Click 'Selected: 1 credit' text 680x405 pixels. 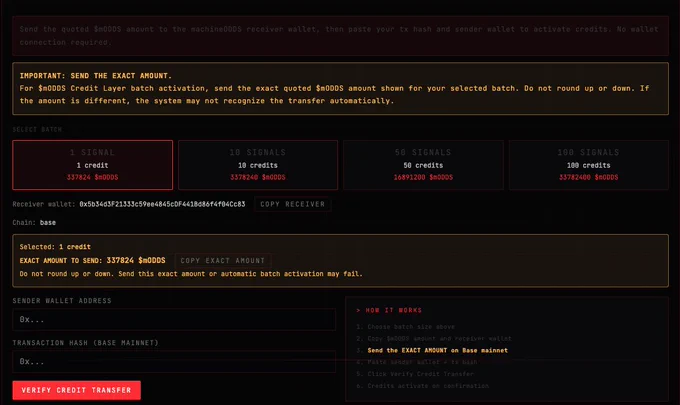pyautogui.click(x=55, y=247)
